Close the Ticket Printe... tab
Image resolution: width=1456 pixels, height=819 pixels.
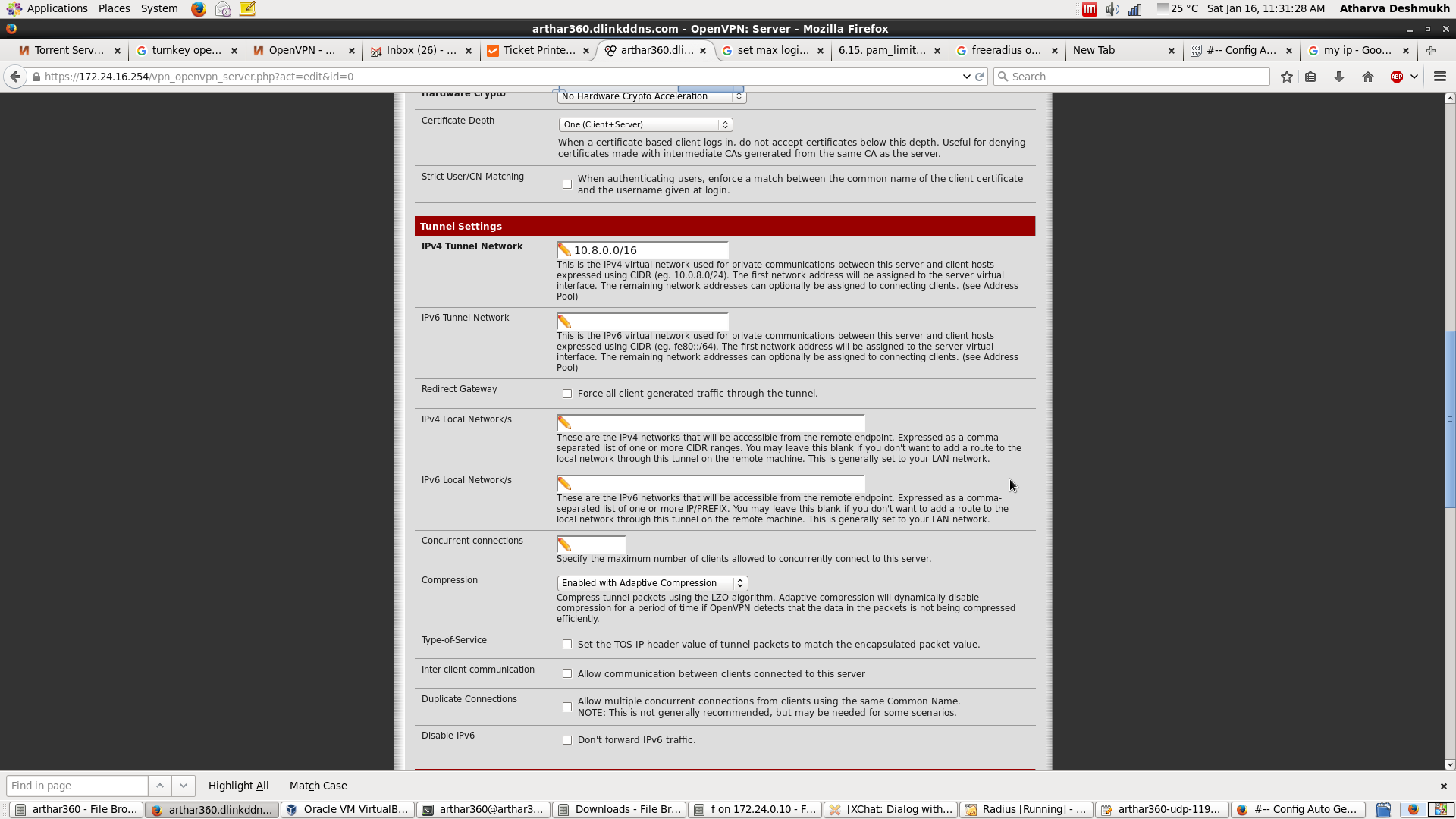point(586,51)
